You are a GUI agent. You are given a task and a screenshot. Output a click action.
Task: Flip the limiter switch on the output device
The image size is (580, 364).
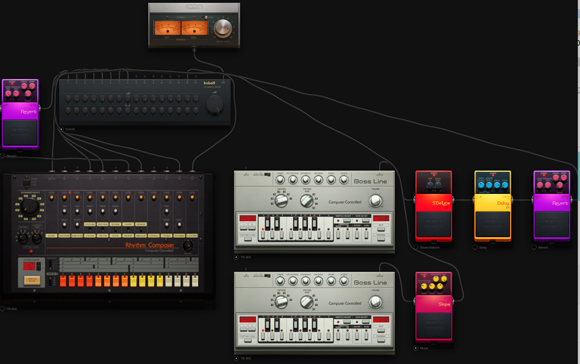pyautogui.click(x=206, y=17)
